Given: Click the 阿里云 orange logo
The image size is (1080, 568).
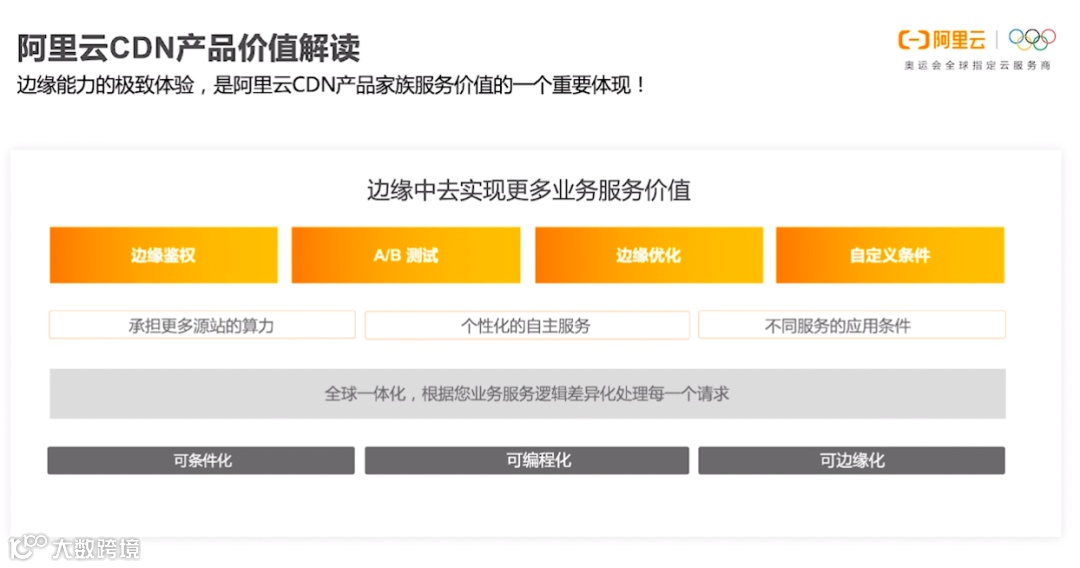Looking at the screenshot, I should click(x=942, y=40).
